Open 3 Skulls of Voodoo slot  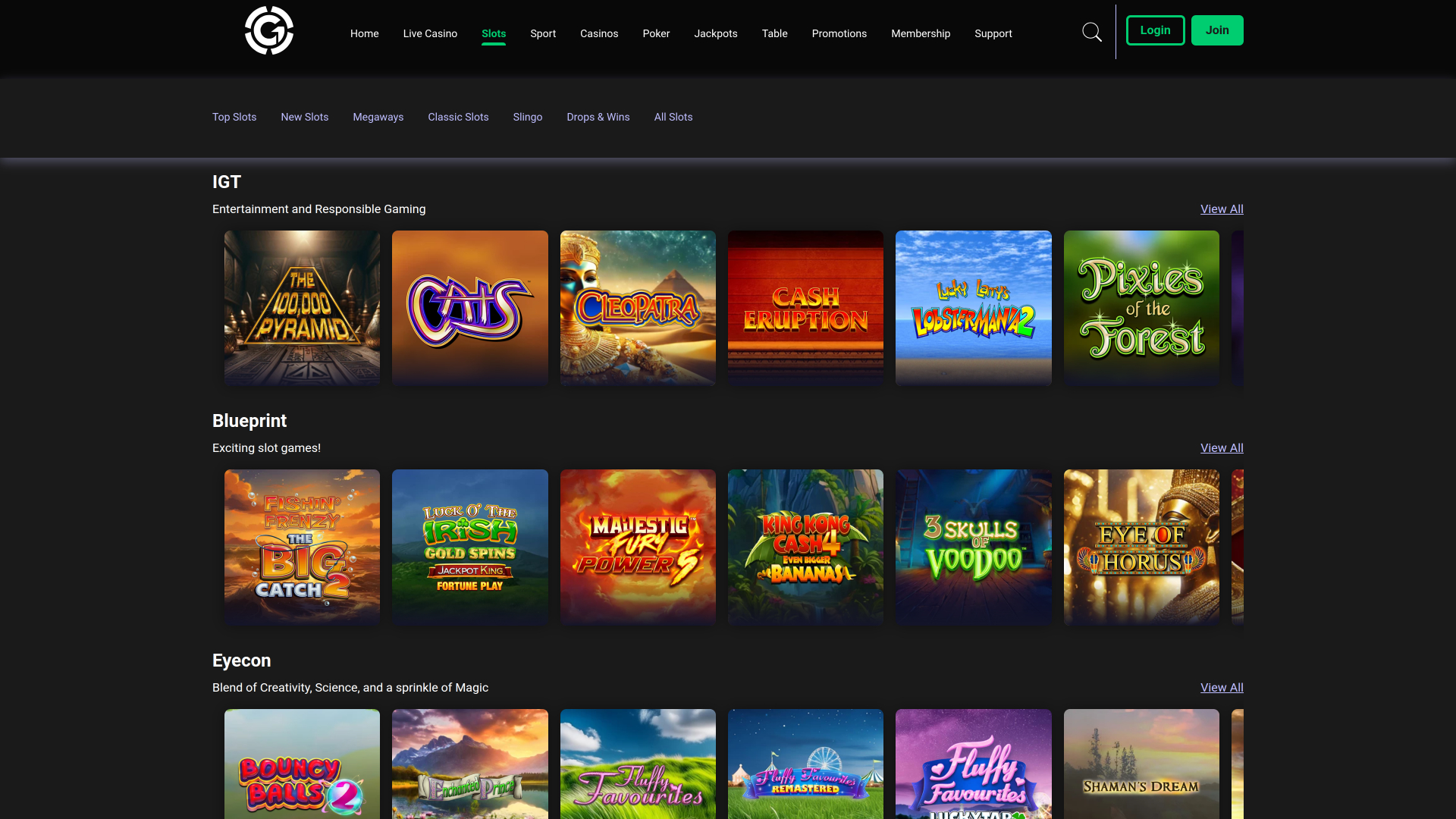[x=973, y=547]
